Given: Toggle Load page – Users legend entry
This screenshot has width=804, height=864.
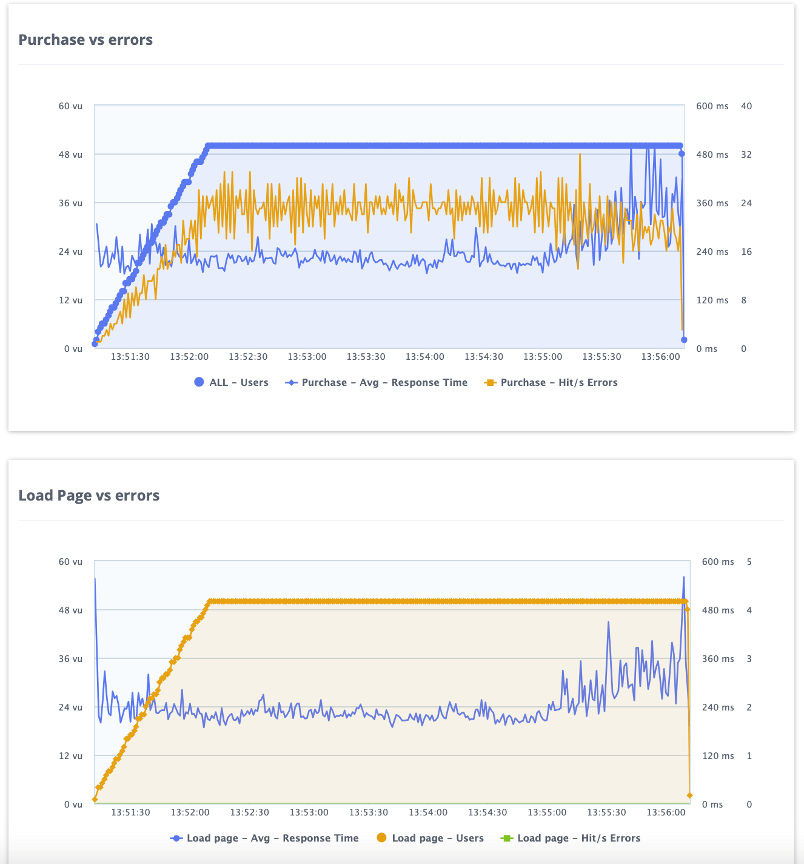Looking at the screenshot, I should [x=430, y=838].
